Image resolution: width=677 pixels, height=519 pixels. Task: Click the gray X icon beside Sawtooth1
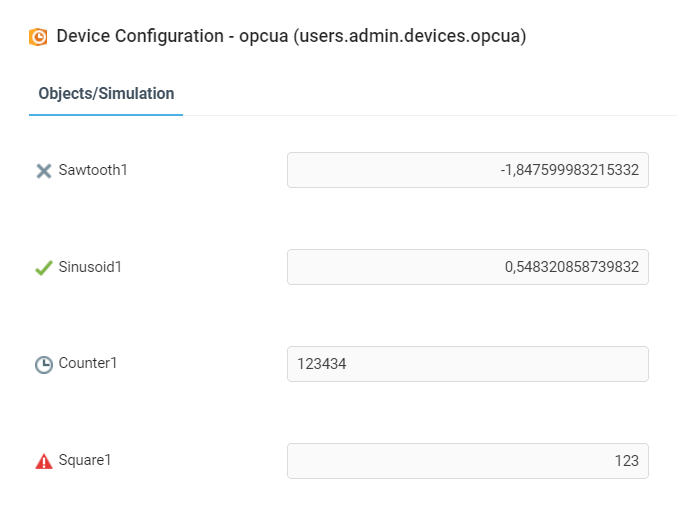pos(44,171)
